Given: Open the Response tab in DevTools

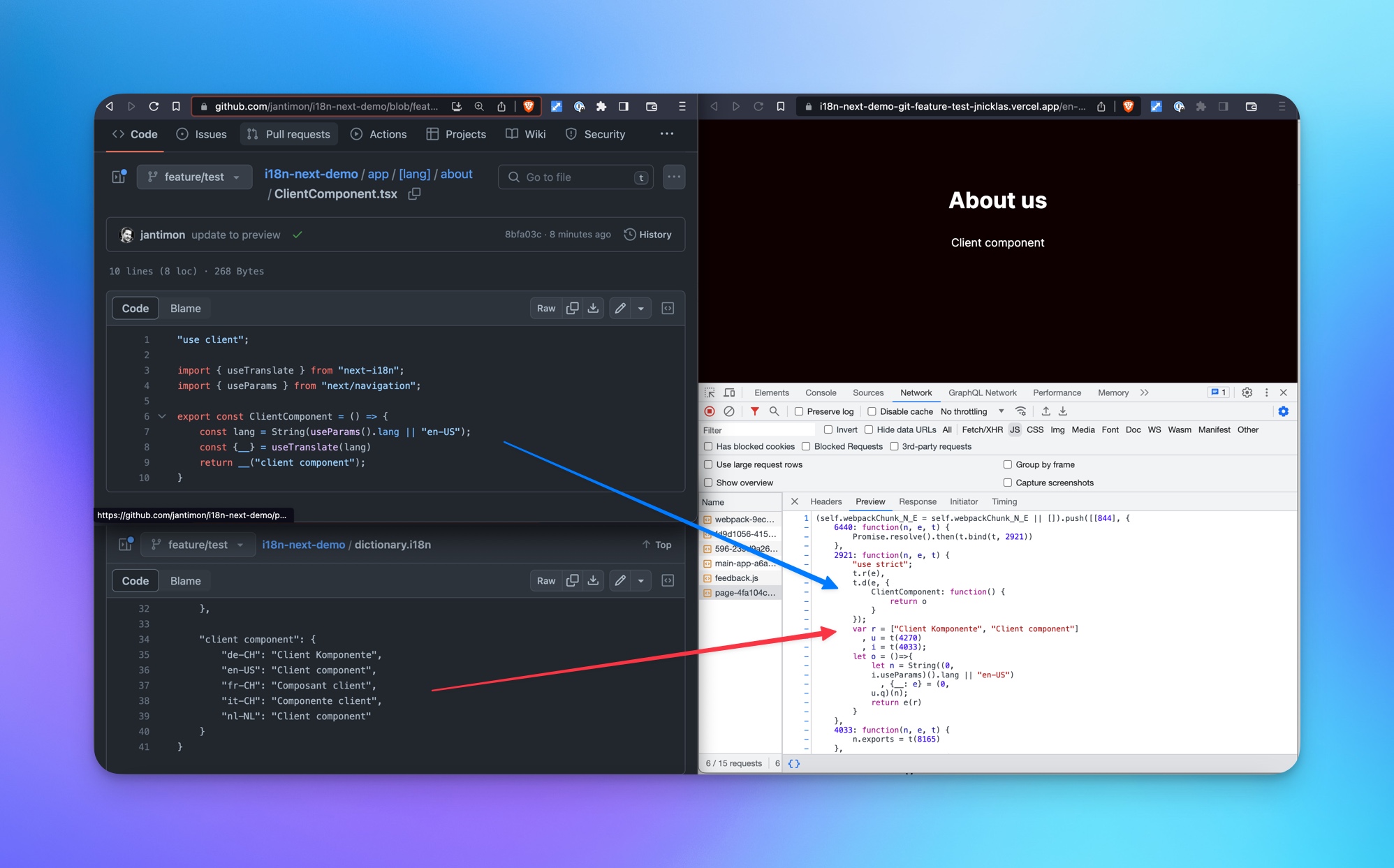Looking at the screenshot, I should (x=917, y=501).
